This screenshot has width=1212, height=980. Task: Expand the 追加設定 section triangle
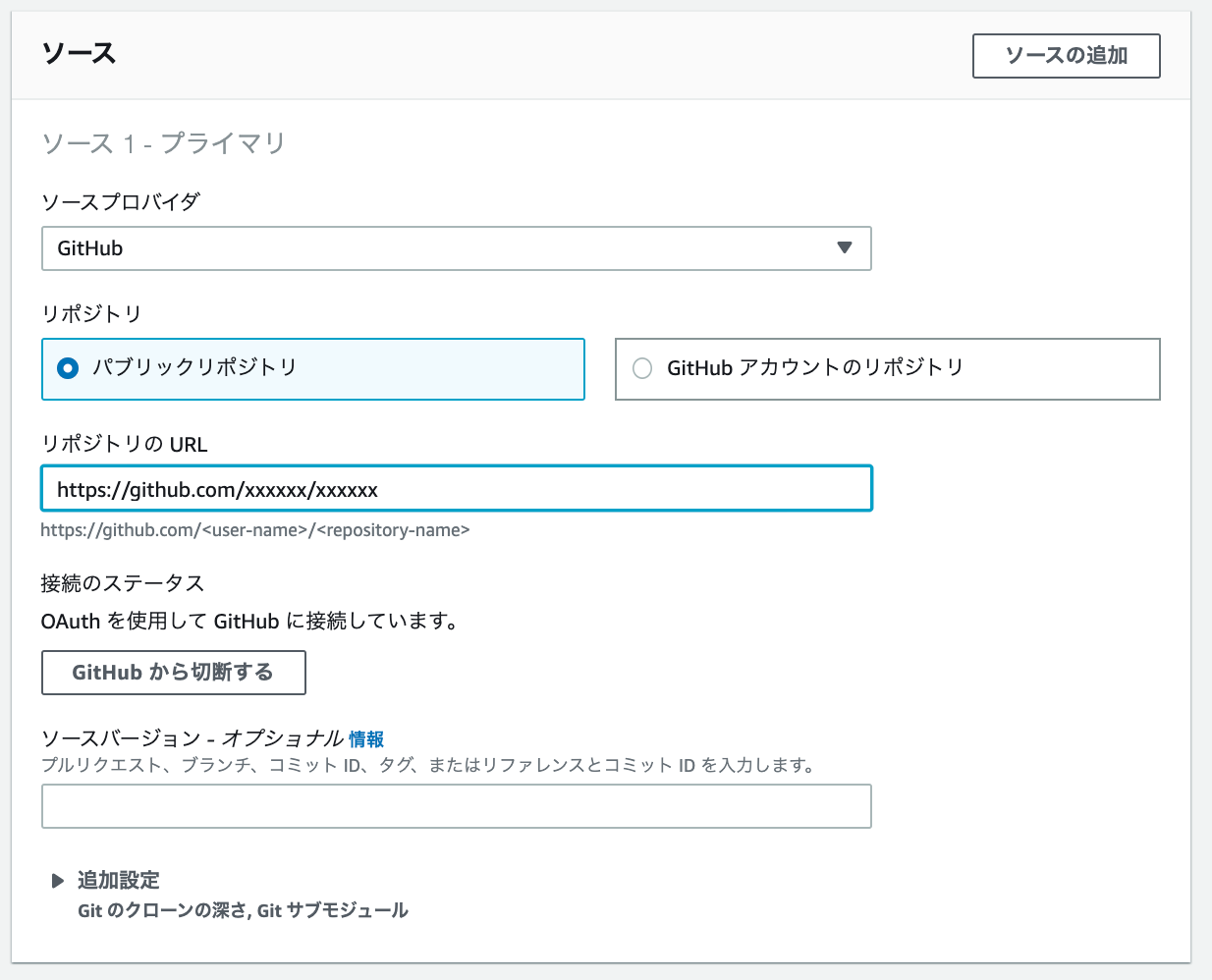point(58,881)
